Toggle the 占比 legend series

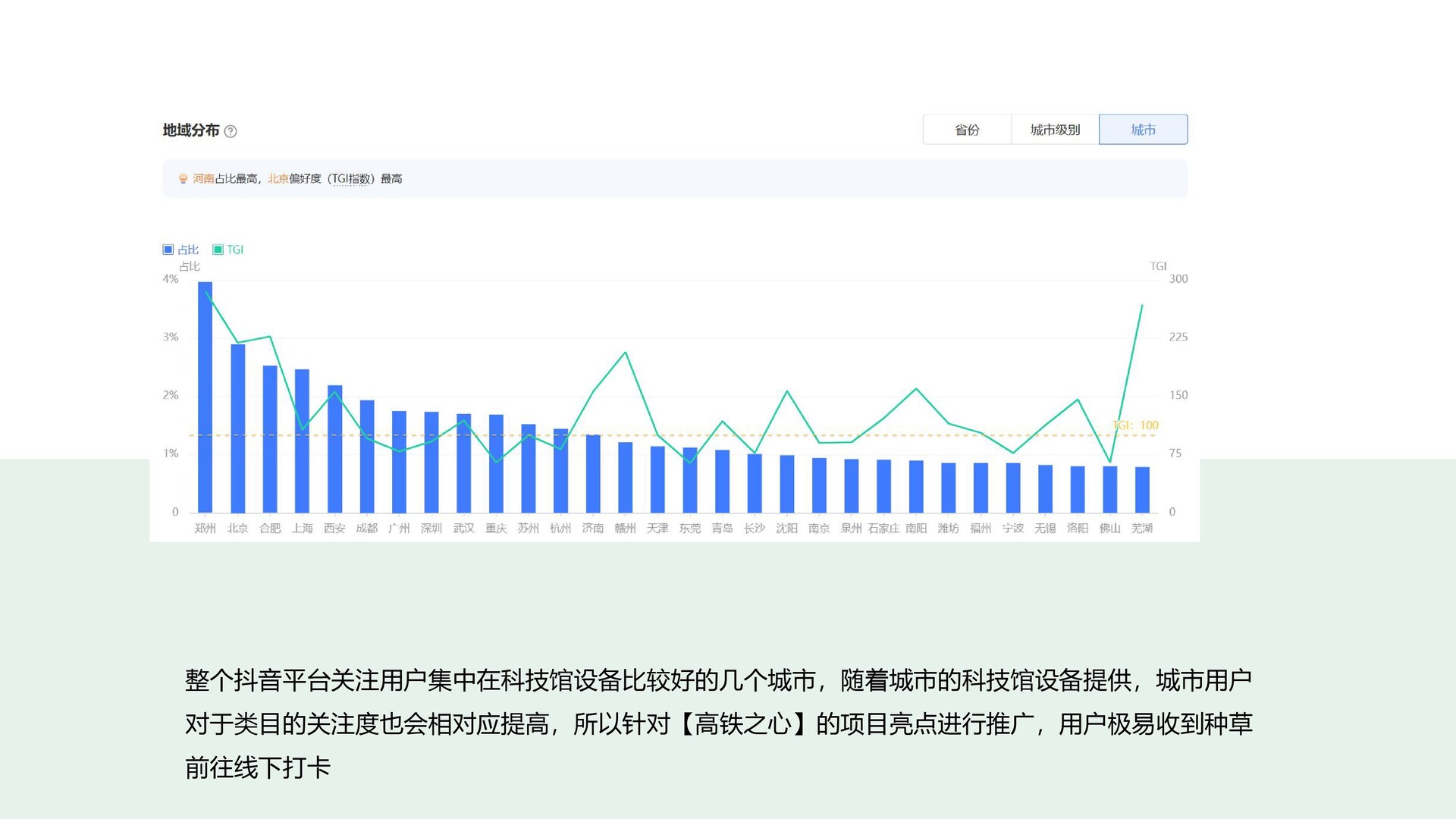point(180,249)
